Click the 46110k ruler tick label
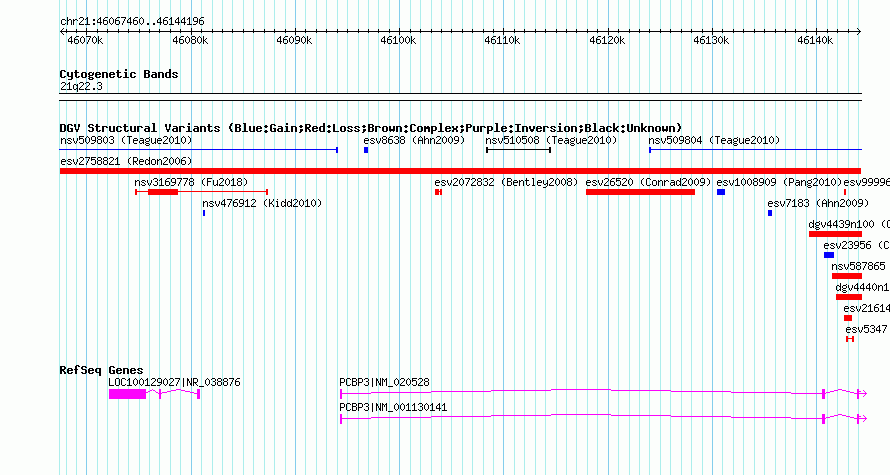The image size is (890, 475). 502,40
